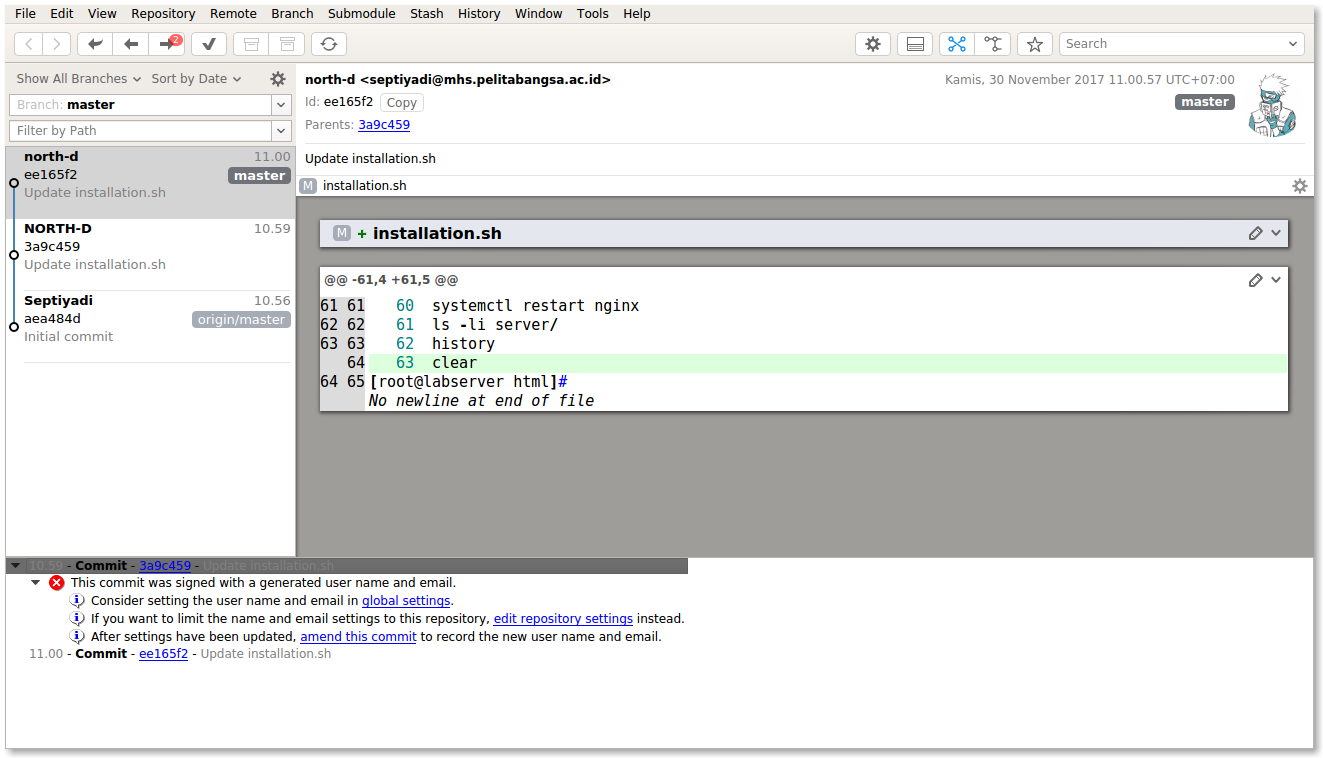Image resolution: width=1323 pixels, height=758 pixels.
Task: Open the Stash menu
Action: pyautogui.click(x=426, y=13)
